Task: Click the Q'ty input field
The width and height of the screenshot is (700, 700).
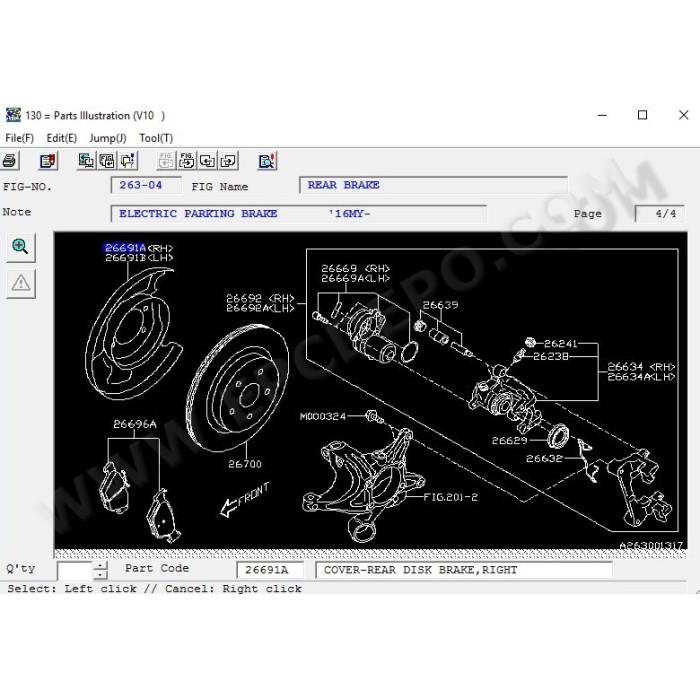Action: [75, 570]
